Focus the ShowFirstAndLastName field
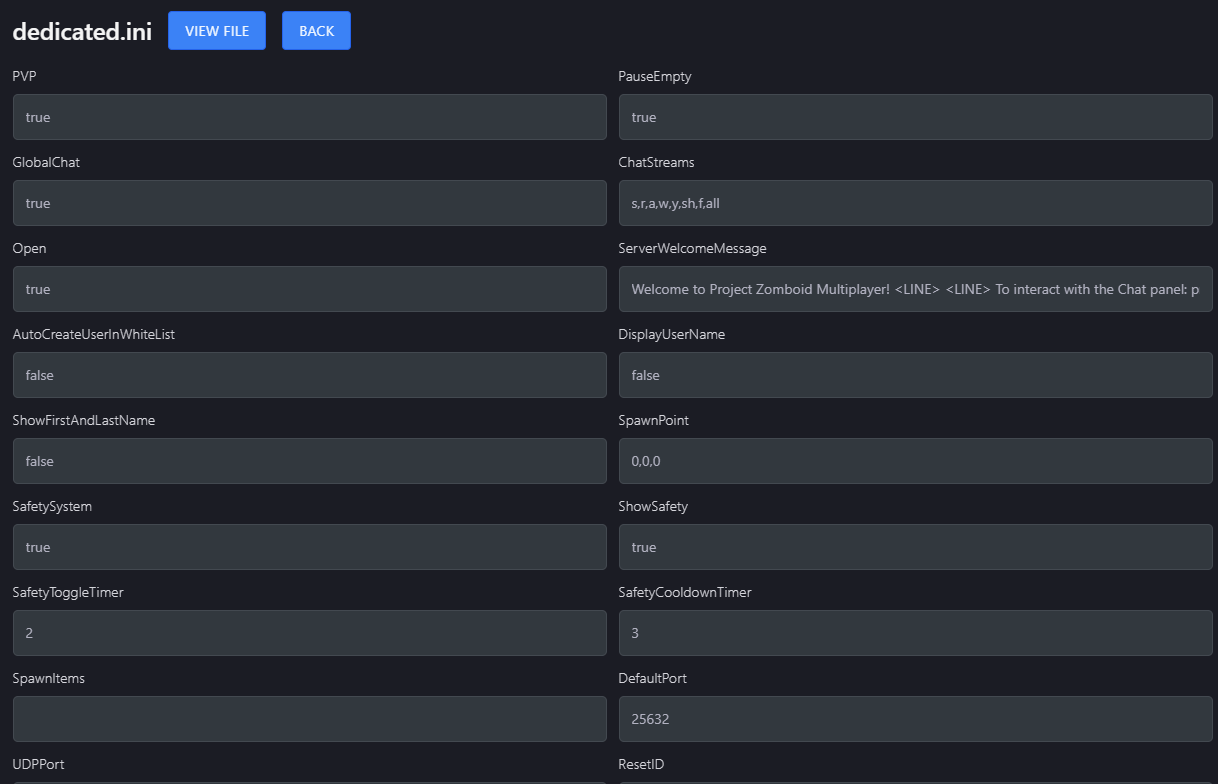The width and height of the screenshot is (1218, 784). pyautogui.click(x=308, y=461)
